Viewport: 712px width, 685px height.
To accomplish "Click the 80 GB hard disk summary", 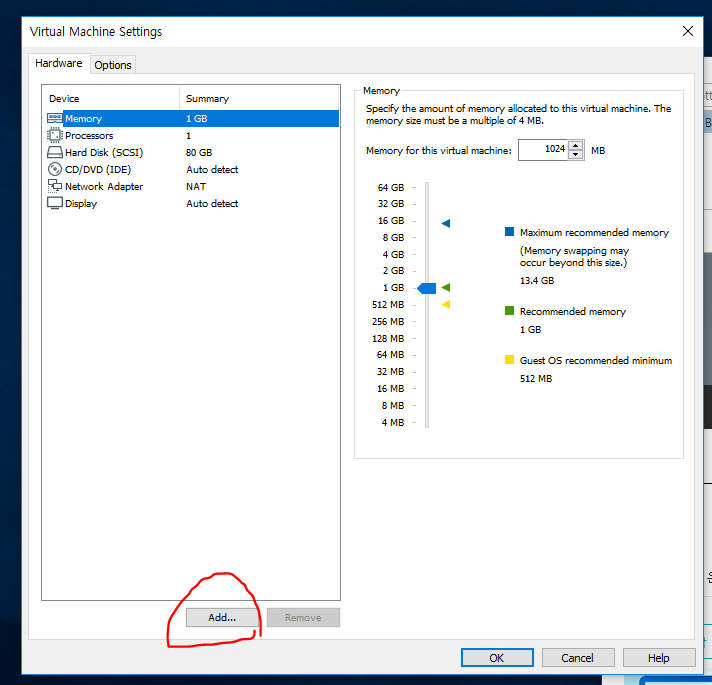I will (199, 153).
